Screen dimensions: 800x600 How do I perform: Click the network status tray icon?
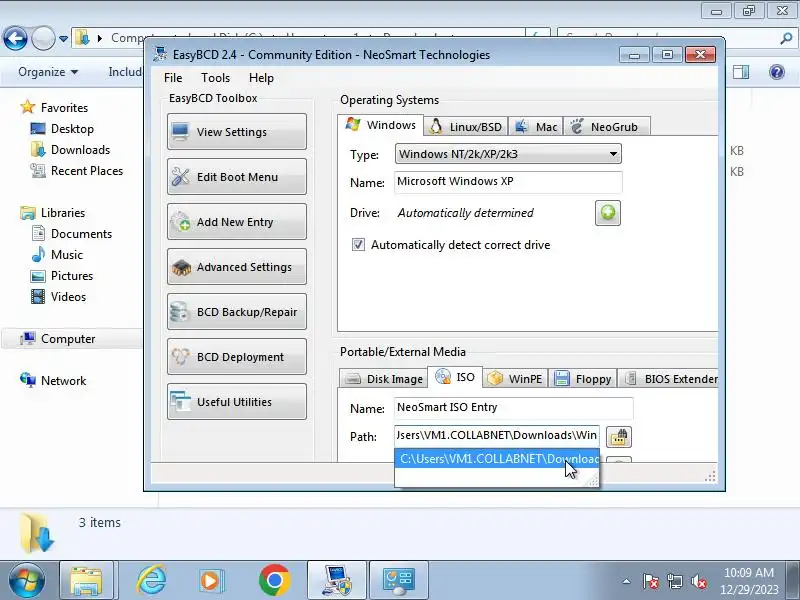point(674,581)
